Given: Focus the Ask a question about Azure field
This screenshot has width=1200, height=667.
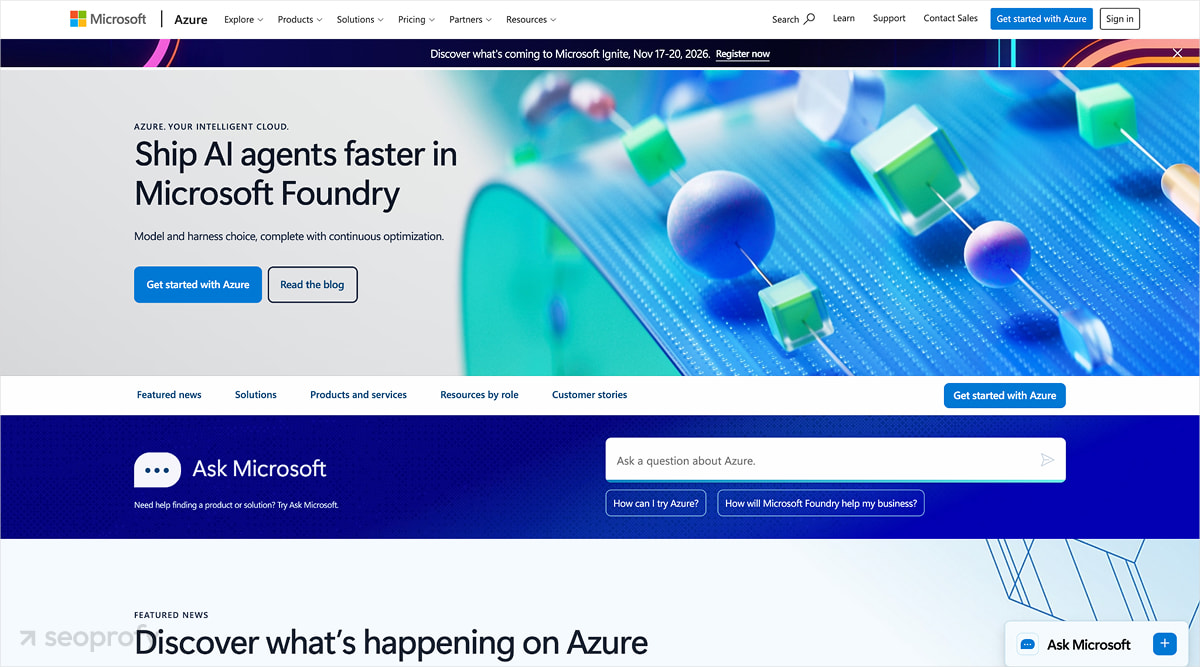Looking at the screenshot, I should (x=835, y=460).
